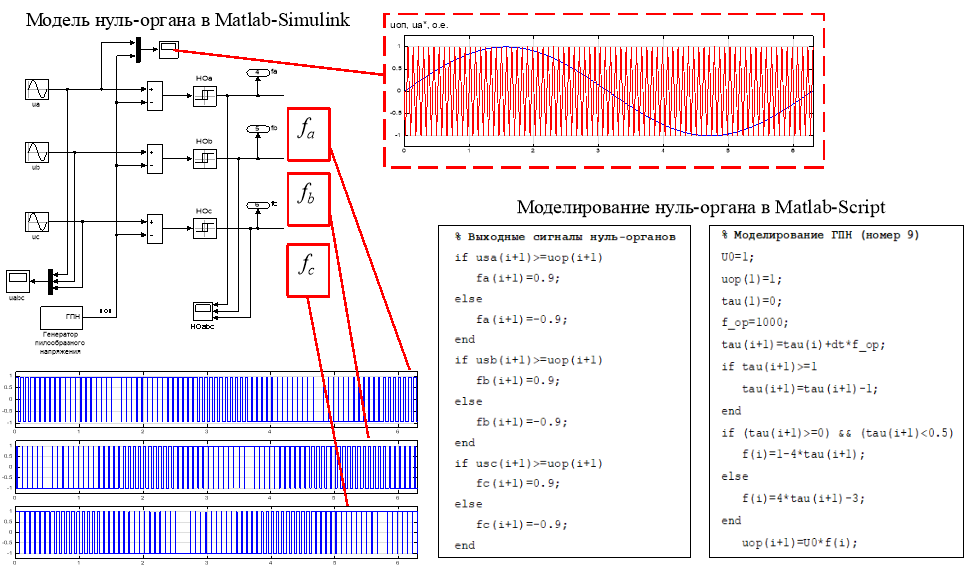Click the fc pulse signal plot
This screenshot has height=571, width=971.
[216, 531]
